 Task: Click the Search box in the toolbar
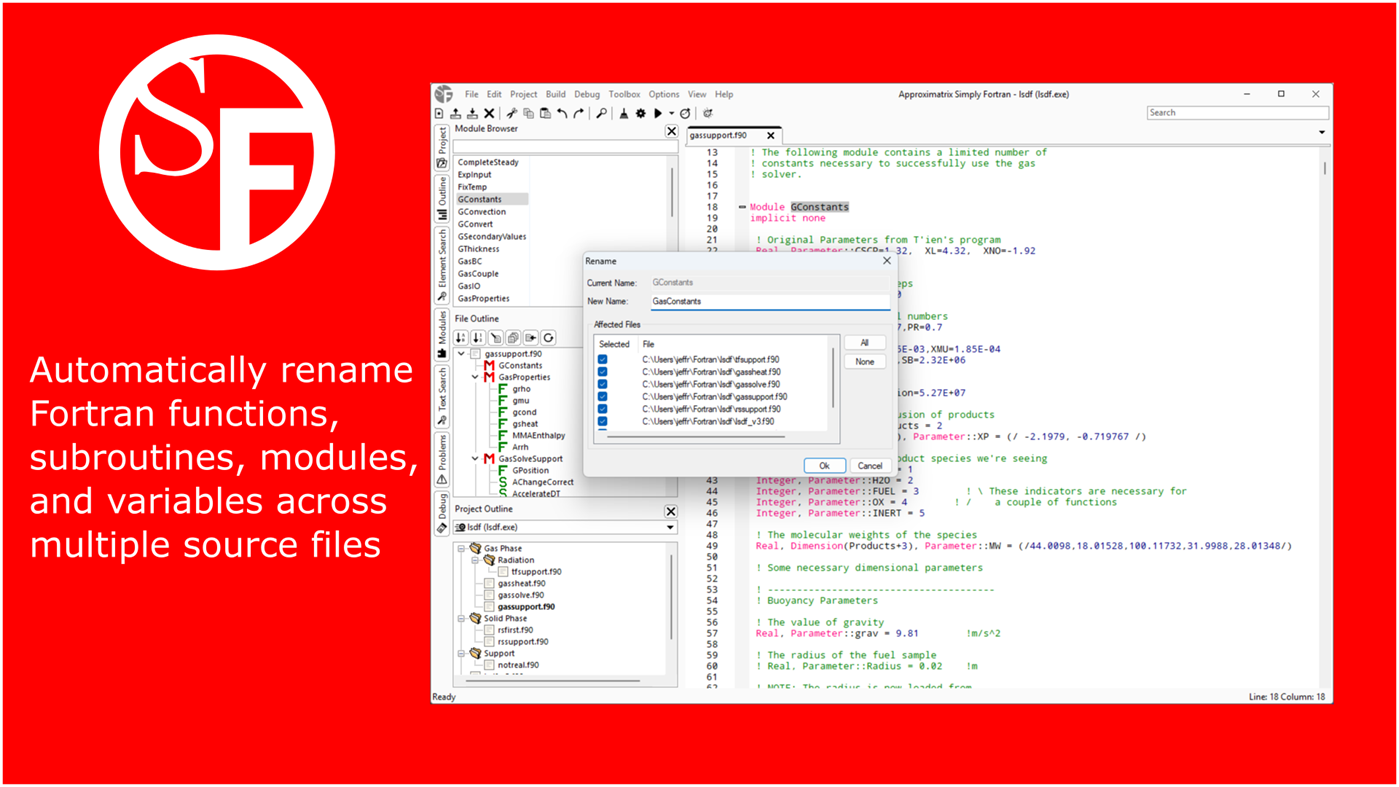point(1237,113)
